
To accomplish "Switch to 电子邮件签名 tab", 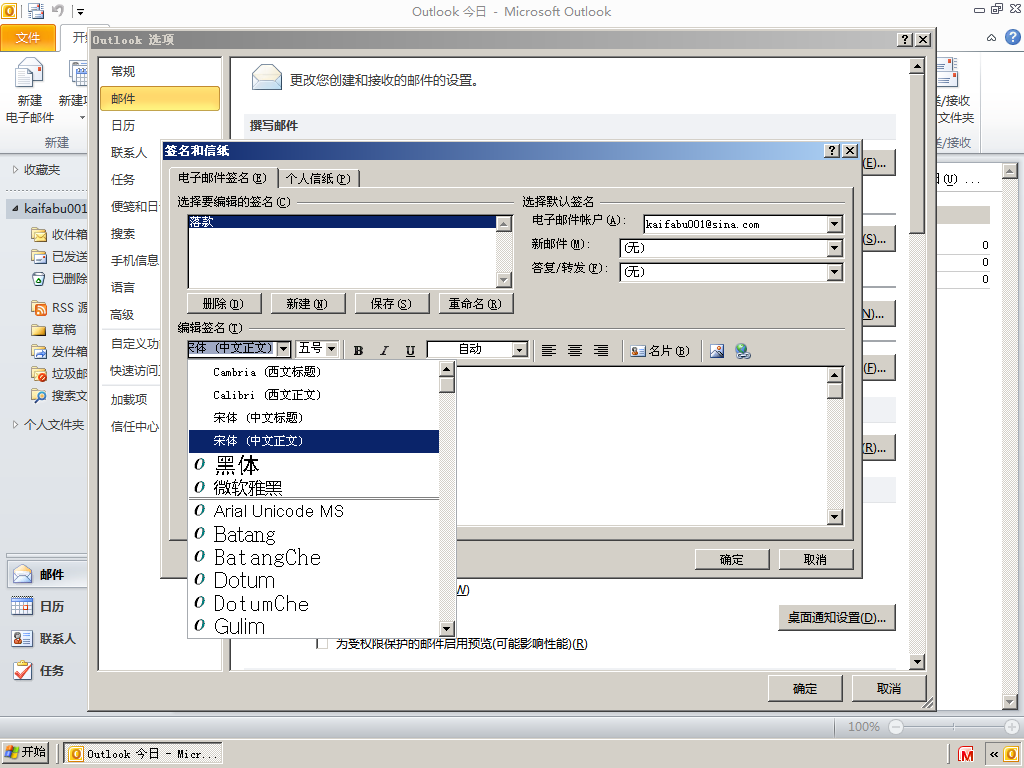I will tap(223, 178).
